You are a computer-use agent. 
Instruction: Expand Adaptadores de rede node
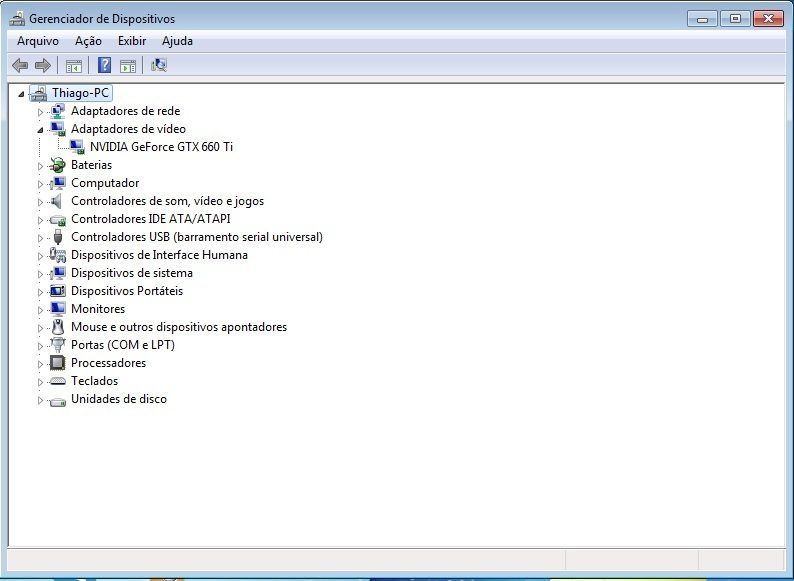pos(41,112)
